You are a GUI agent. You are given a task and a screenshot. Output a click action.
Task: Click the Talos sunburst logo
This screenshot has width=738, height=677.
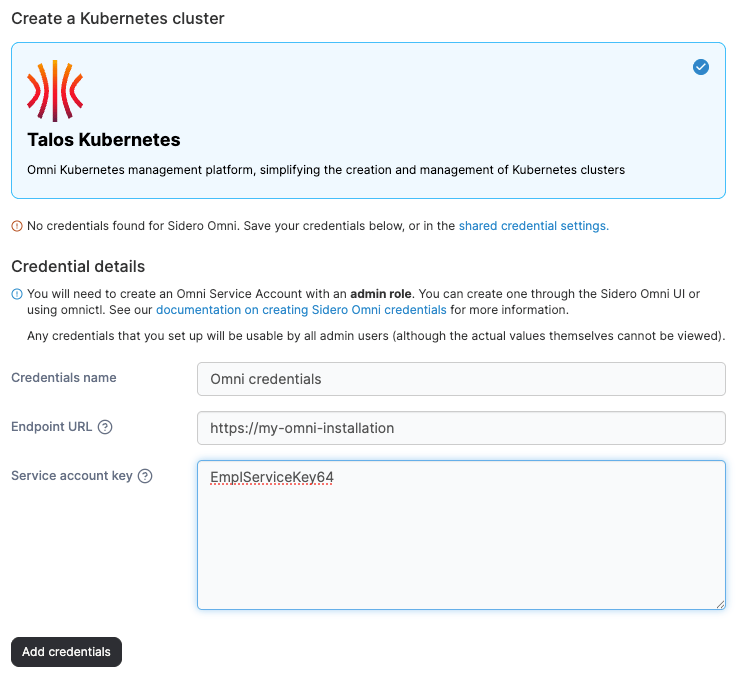click(55, 91)
